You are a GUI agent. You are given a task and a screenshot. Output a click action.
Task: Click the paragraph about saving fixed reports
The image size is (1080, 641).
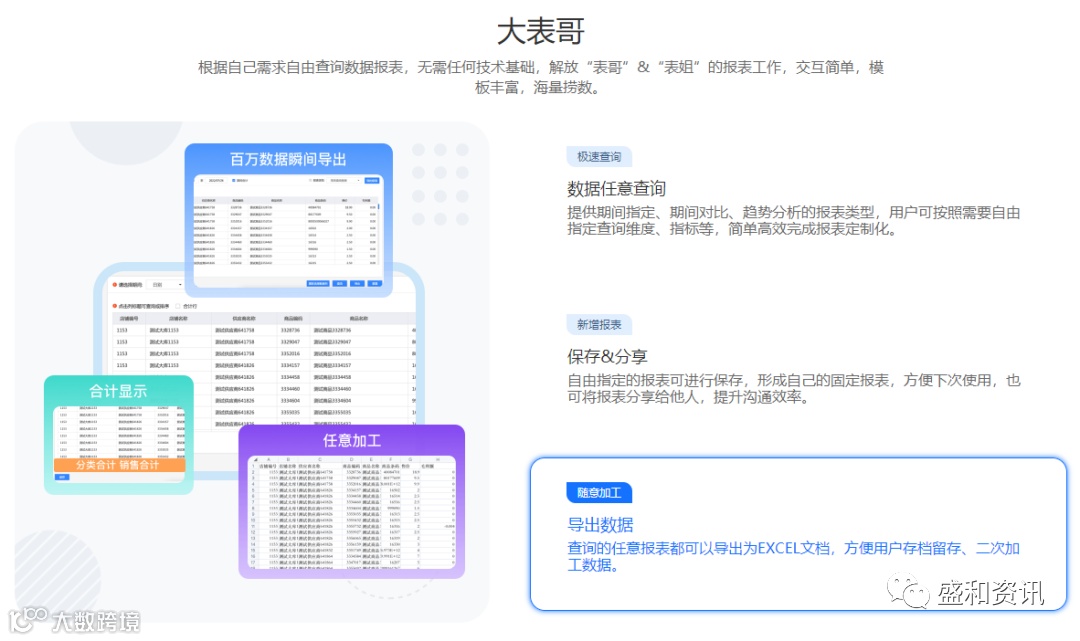click(x=793, y=388)
